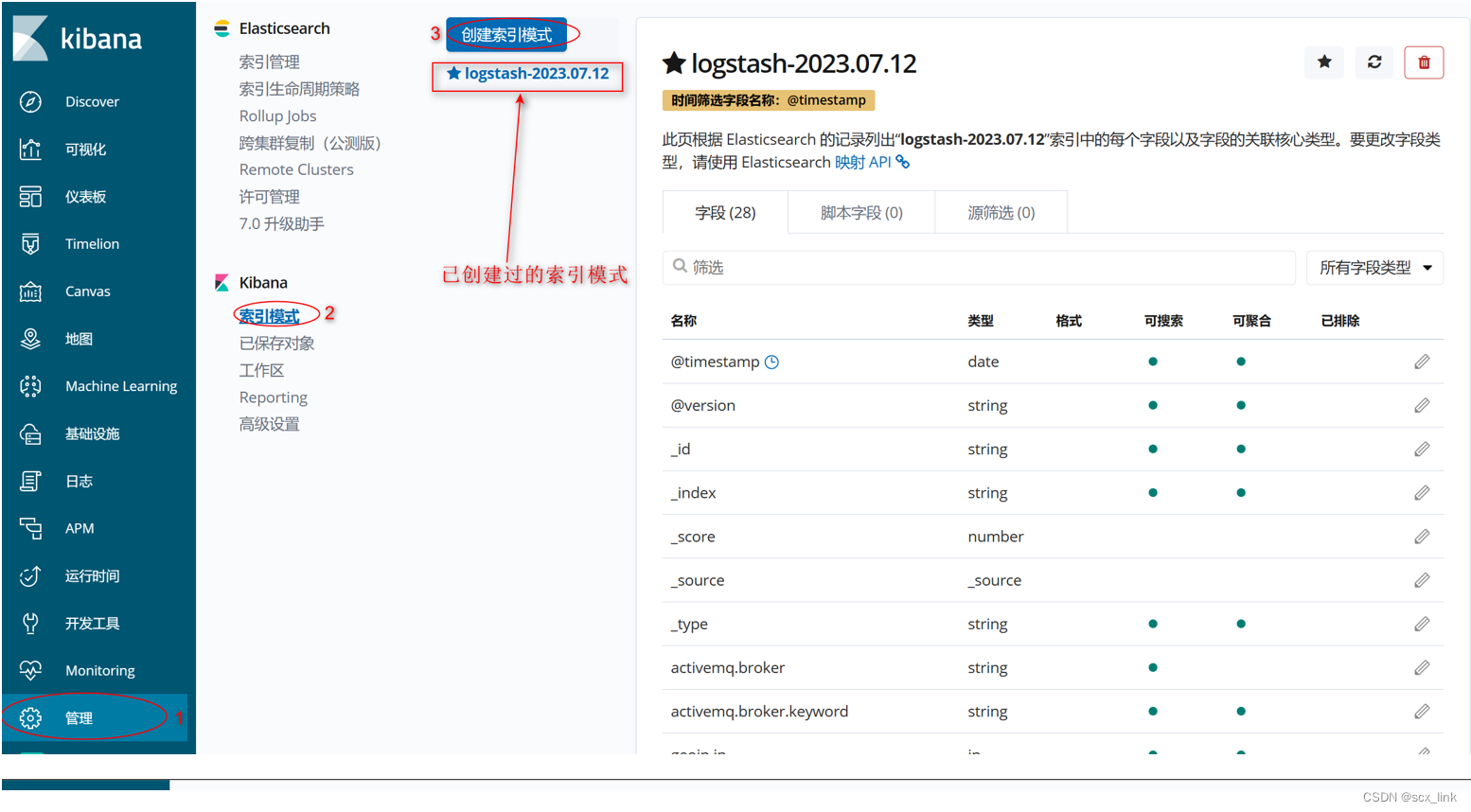
Task: Click the 已排除 column header
Action: click(x=1340, y=321)
